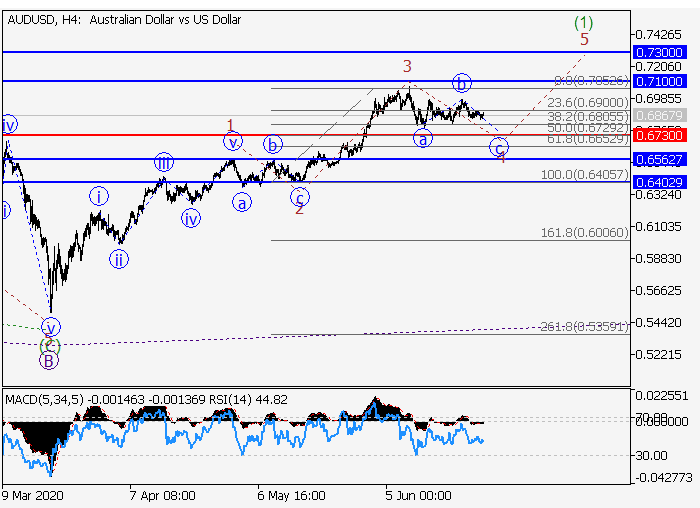Click the red wave 1 label
700x508 pixels.
tap(230, 126)
